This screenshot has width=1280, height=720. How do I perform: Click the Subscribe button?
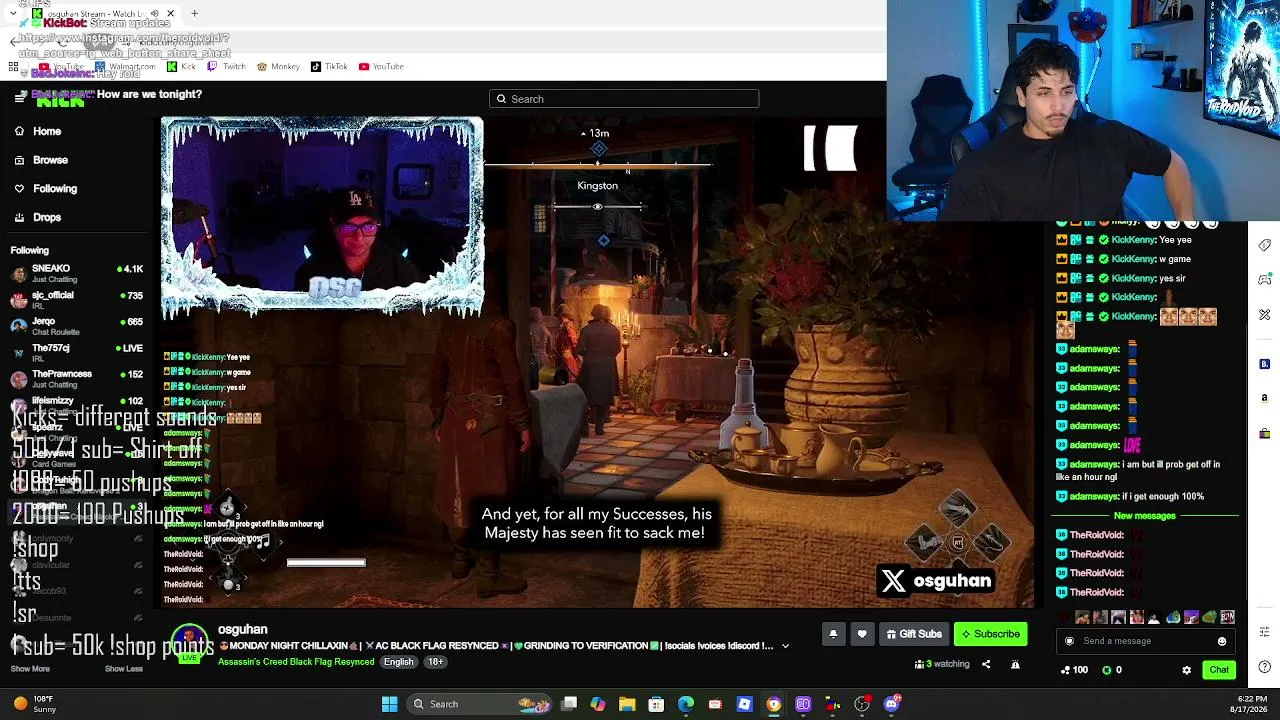[990, 634]
